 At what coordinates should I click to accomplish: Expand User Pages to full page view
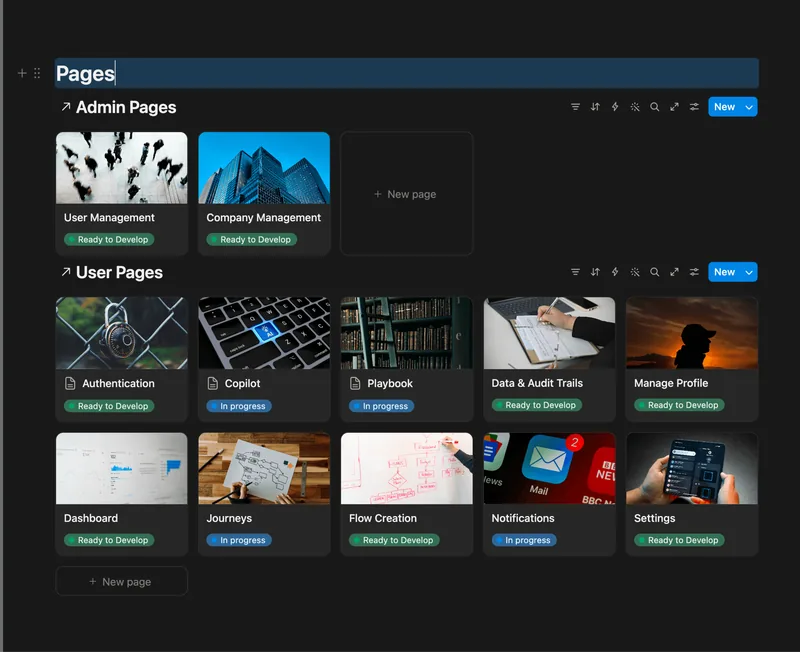[x=674, y=272]
